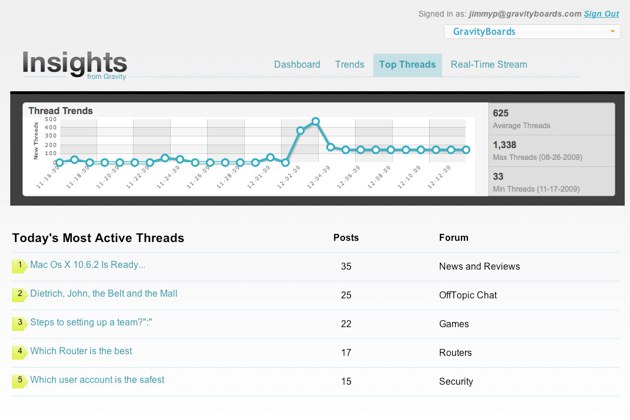Open the Which Router is the best thread
The width and height of the screenshot is (630, 420).
(81, 351)
